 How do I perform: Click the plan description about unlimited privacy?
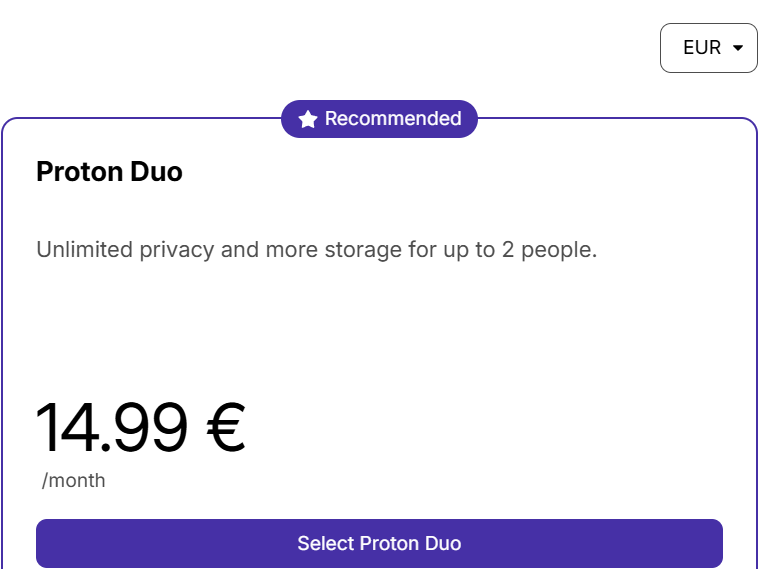(x=316, y=249)
